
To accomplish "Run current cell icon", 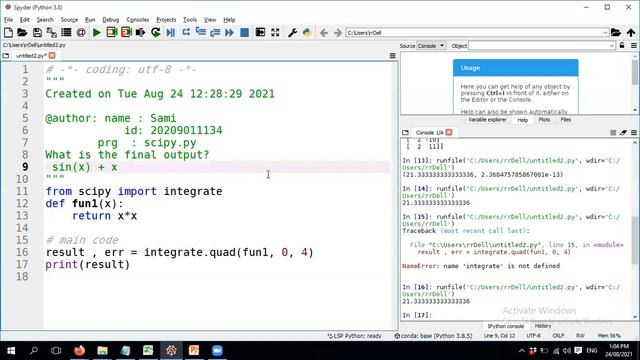I will 111,33.
